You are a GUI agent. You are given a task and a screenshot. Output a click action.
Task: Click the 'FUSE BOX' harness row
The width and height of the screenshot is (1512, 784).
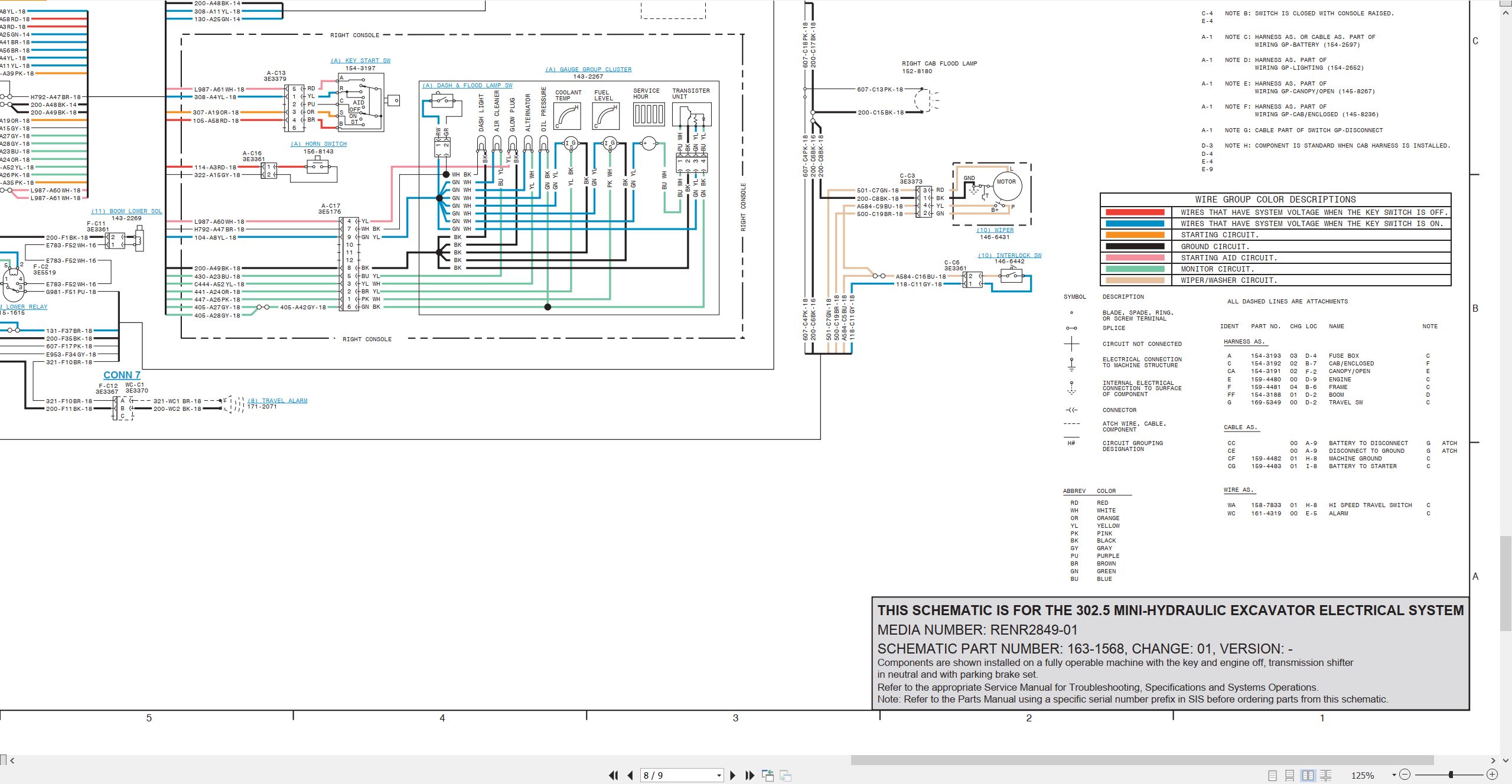[1328, 356]
